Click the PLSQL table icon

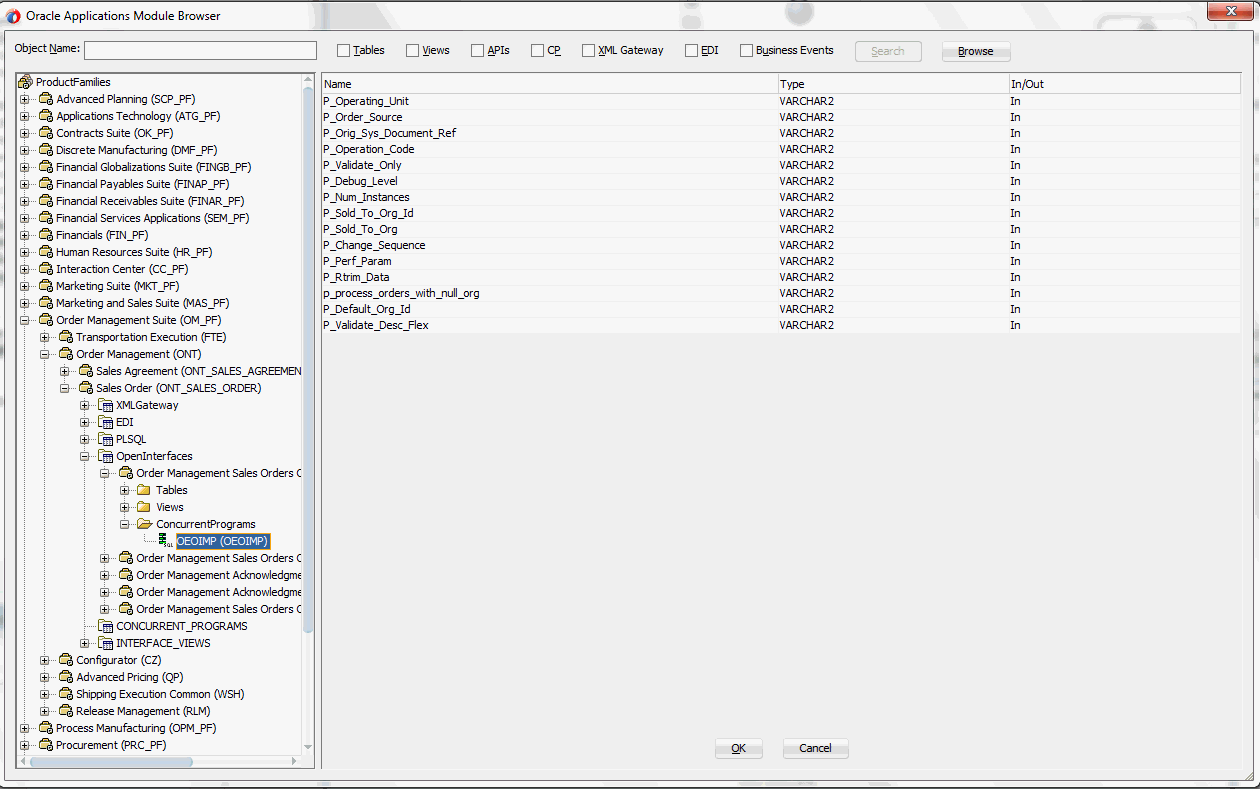(x=106, y=439)
